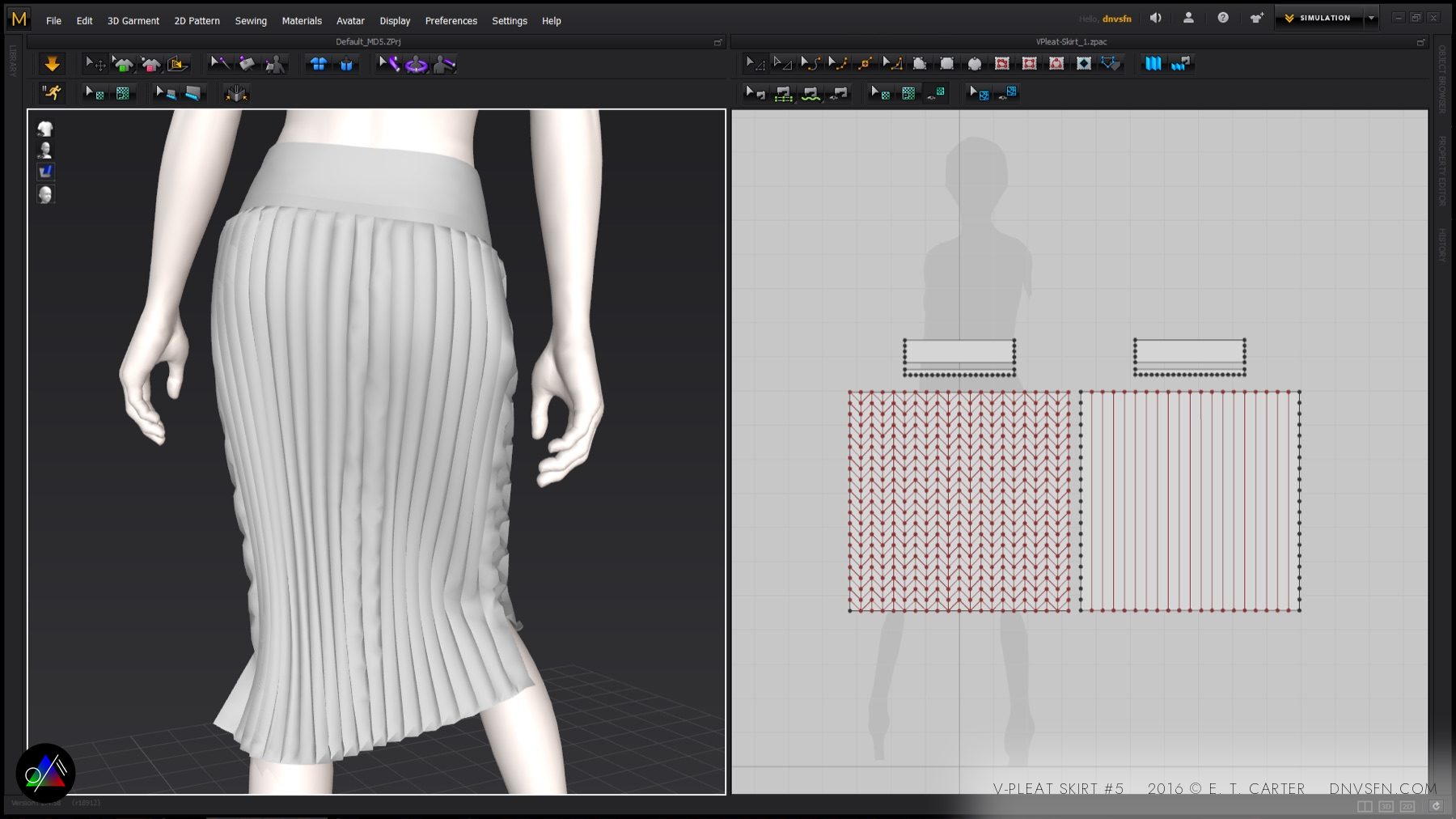Image resolution: width=1456 pixels, height=819 pixels.
Task: Select the Segment Sewing tool
Action: point(782,93)
